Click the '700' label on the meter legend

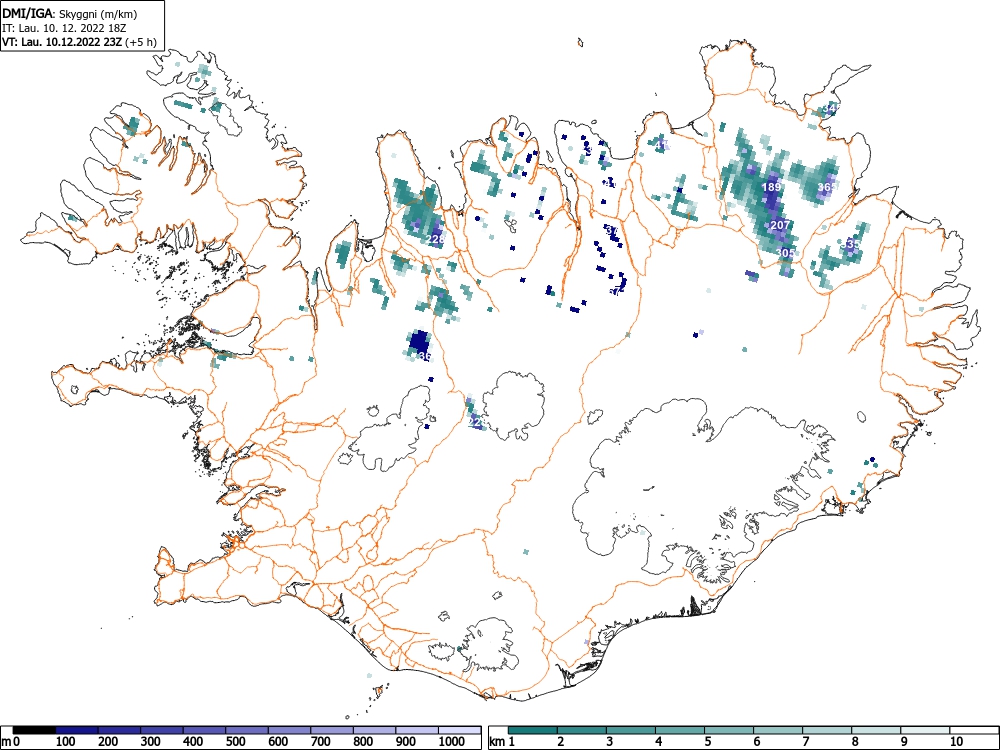pos(321,741)
